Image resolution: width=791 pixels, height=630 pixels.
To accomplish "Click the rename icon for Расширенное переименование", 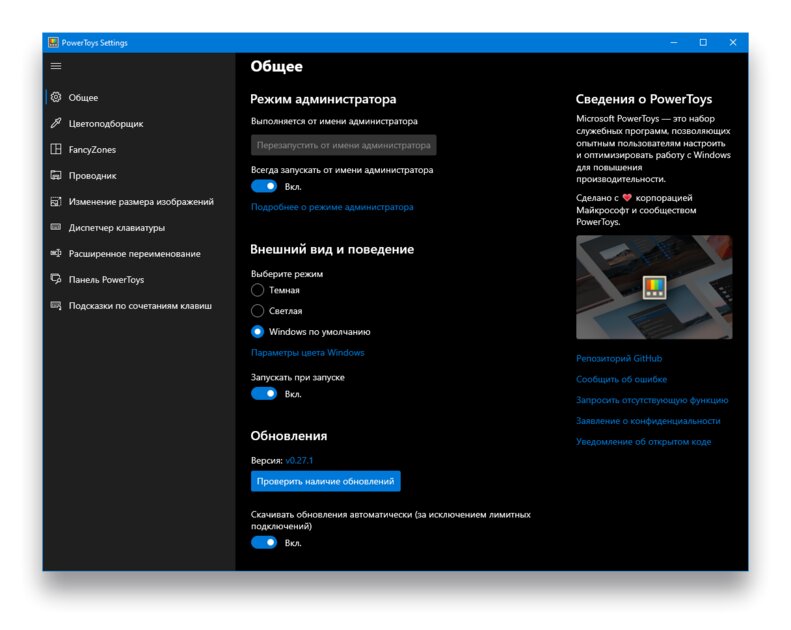I will click(56, 253).
